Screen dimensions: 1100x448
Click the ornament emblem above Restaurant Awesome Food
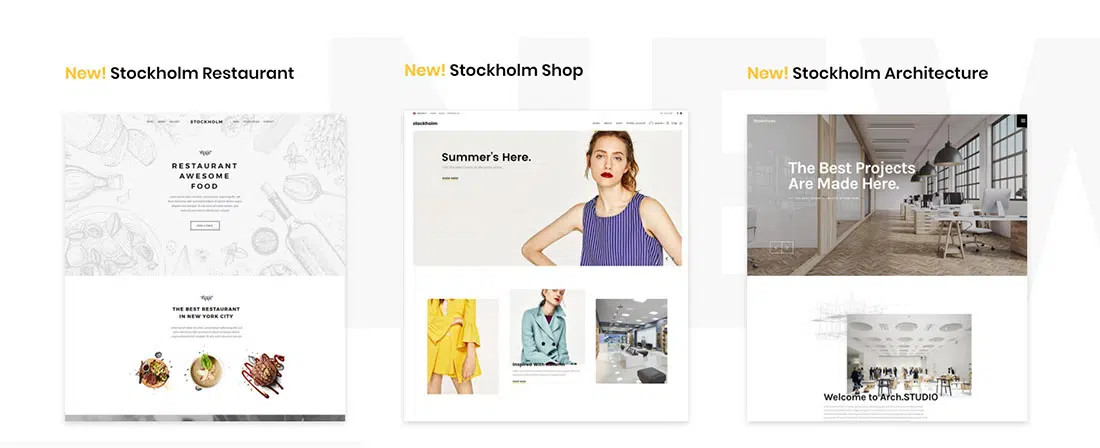tap(205, 152)
